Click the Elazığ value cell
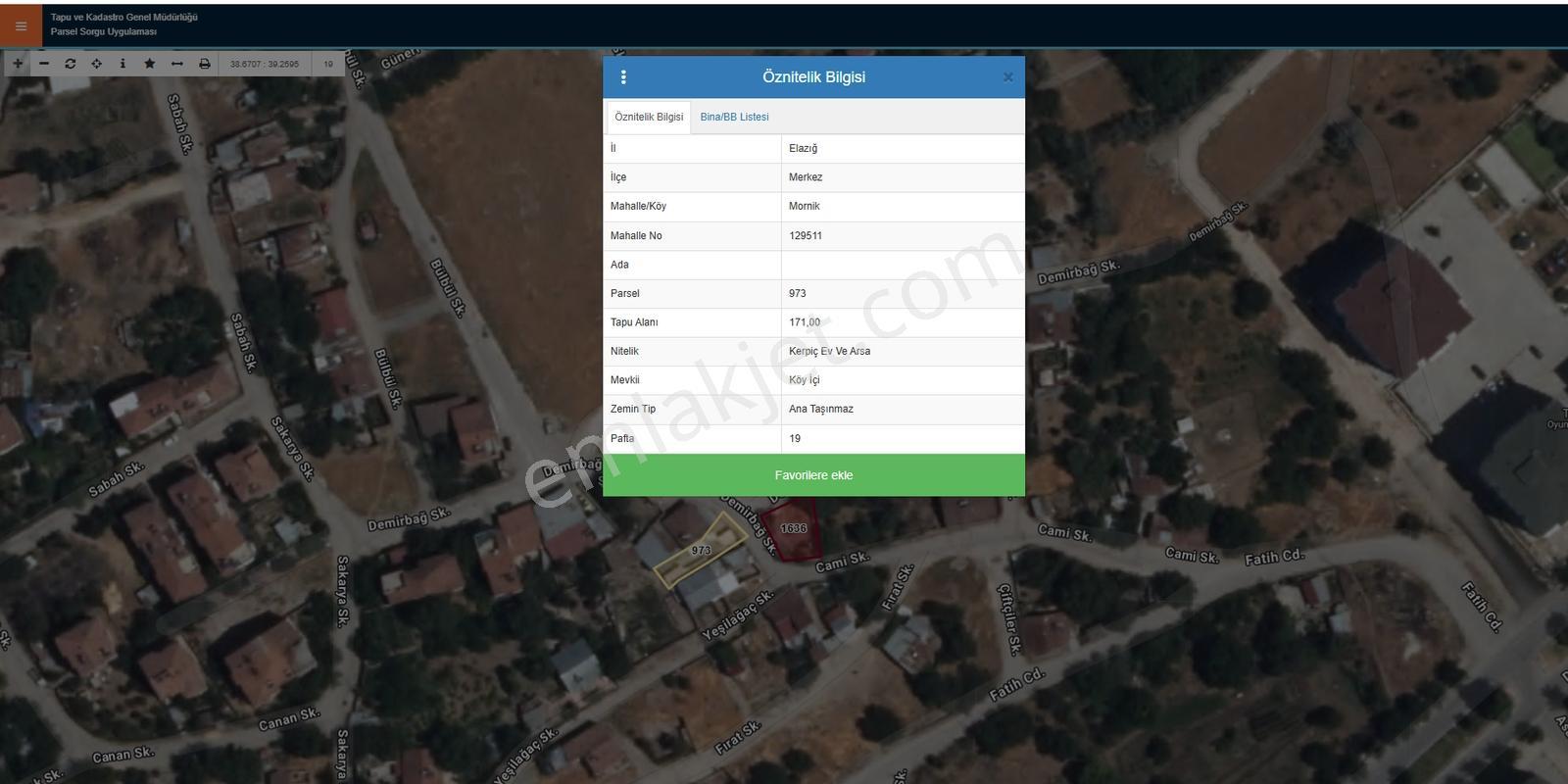 903,148
